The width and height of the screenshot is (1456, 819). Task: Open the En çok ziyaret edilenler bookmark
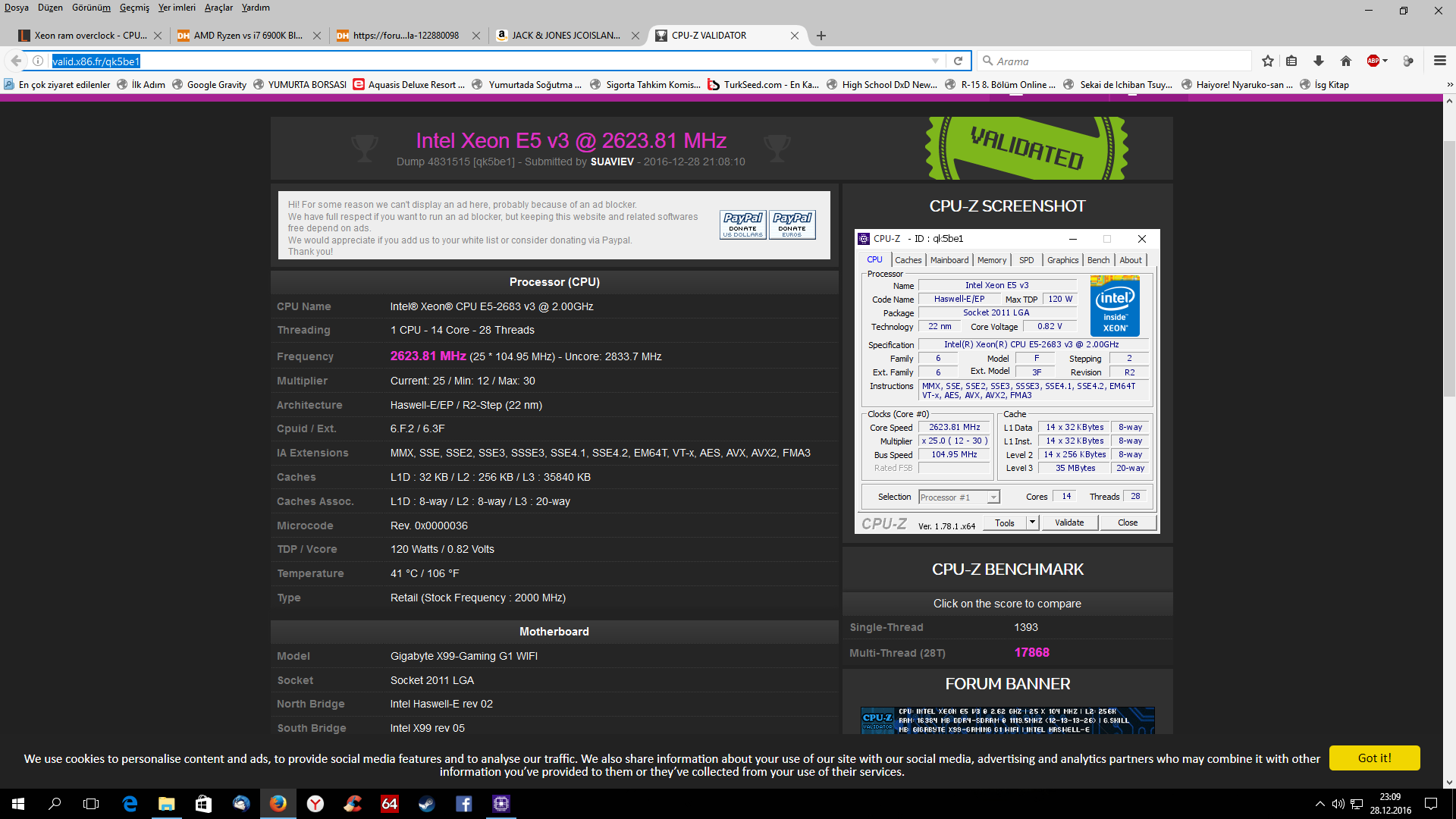[57, 85]
